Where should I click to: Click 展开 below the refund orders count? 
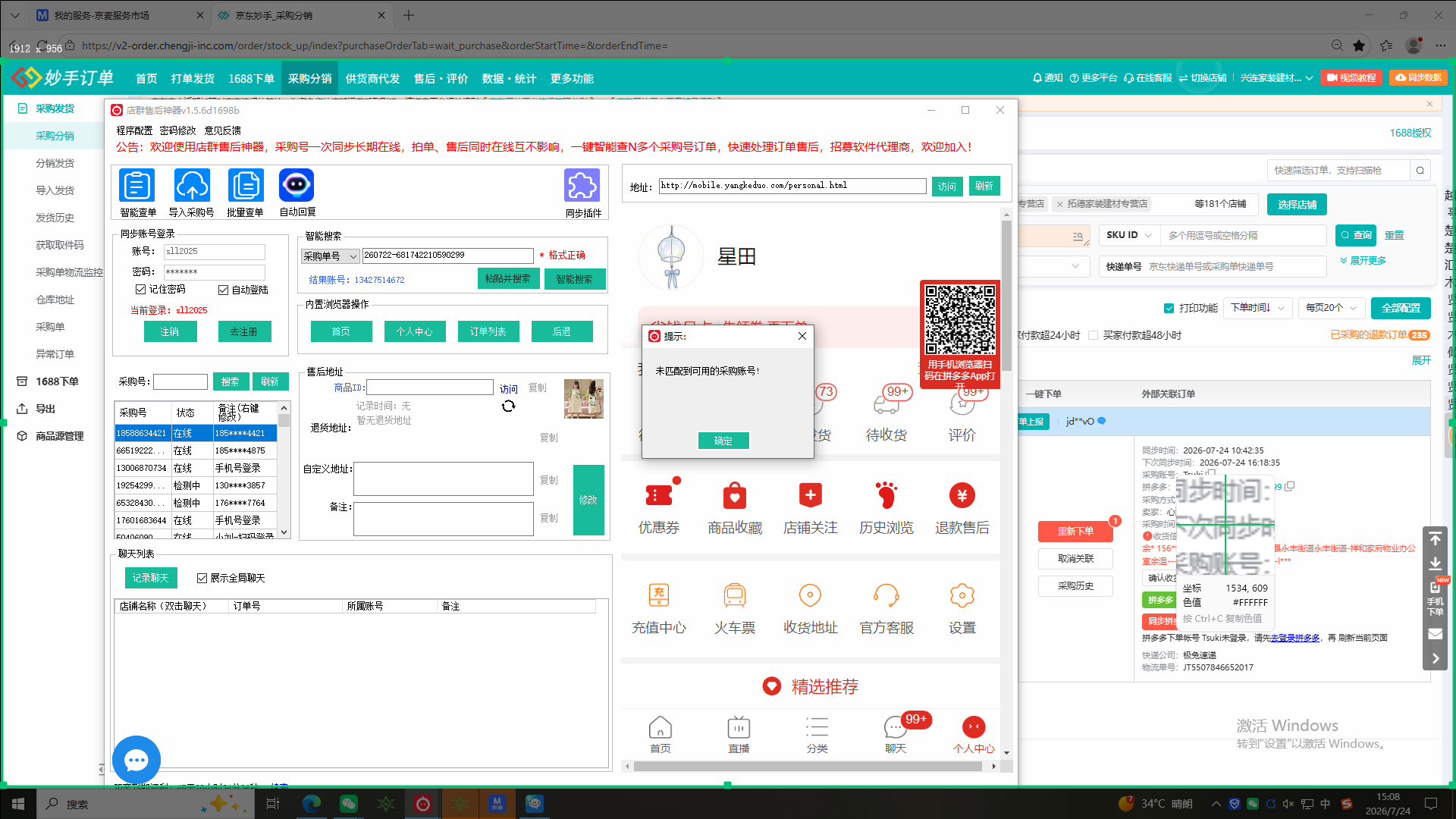[x=1421, y=361]
